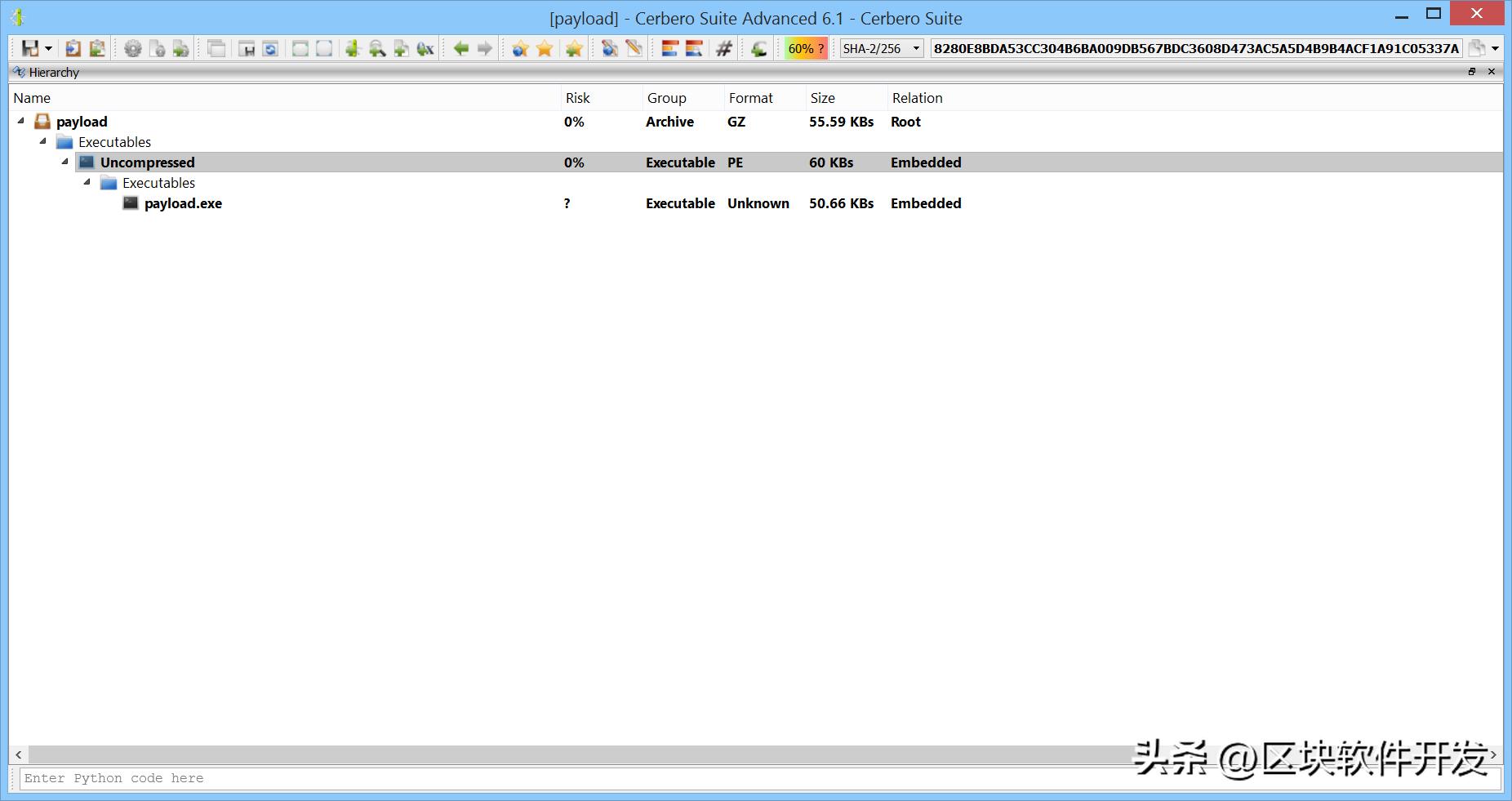Click the document with gear icon
This screenshot has width=1512, height=801.
tap(157, 49)
